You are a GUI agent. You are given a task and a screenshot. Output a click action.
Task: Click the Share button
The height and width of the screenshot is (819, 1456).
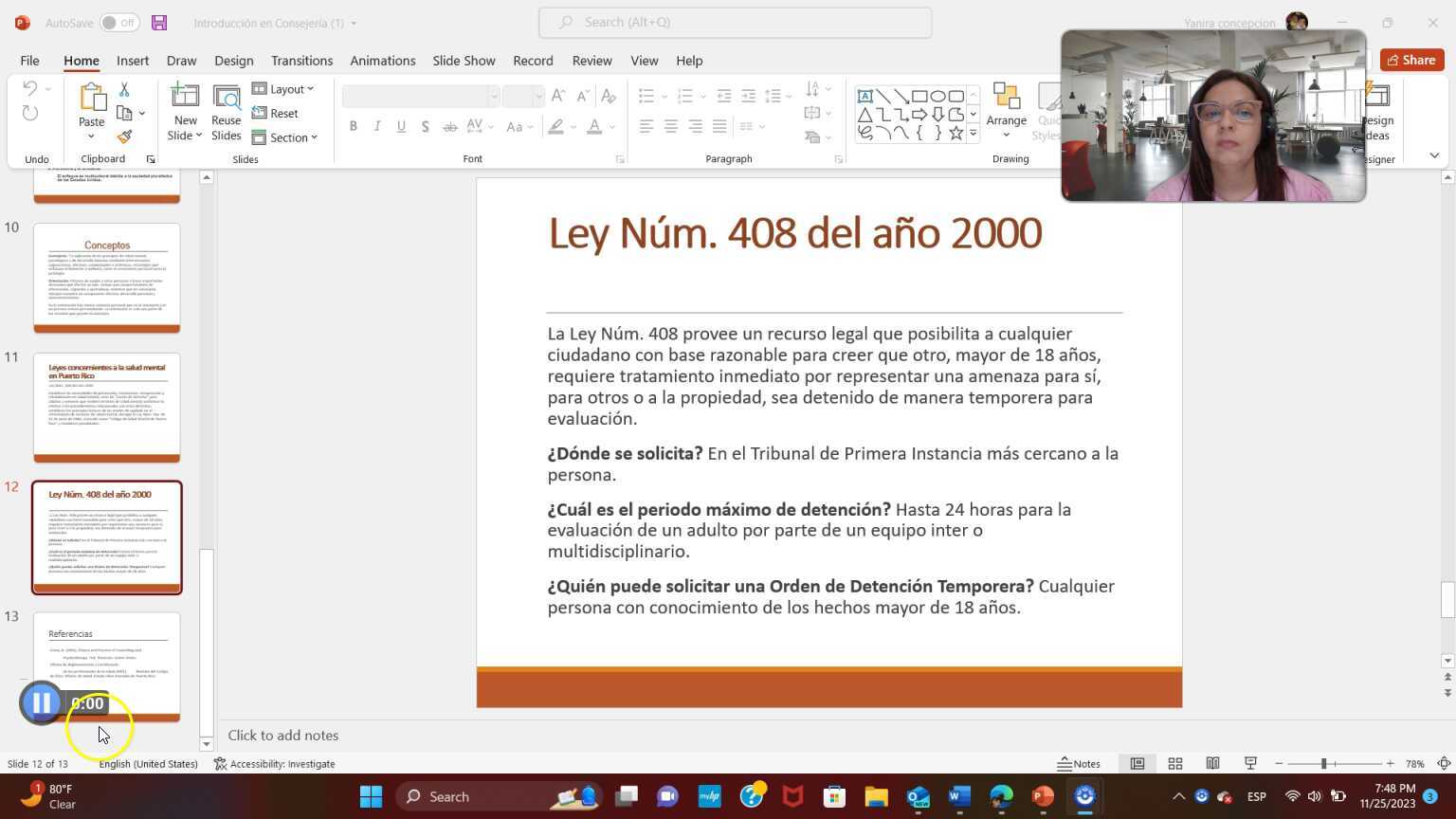[x=1411, y=60]
